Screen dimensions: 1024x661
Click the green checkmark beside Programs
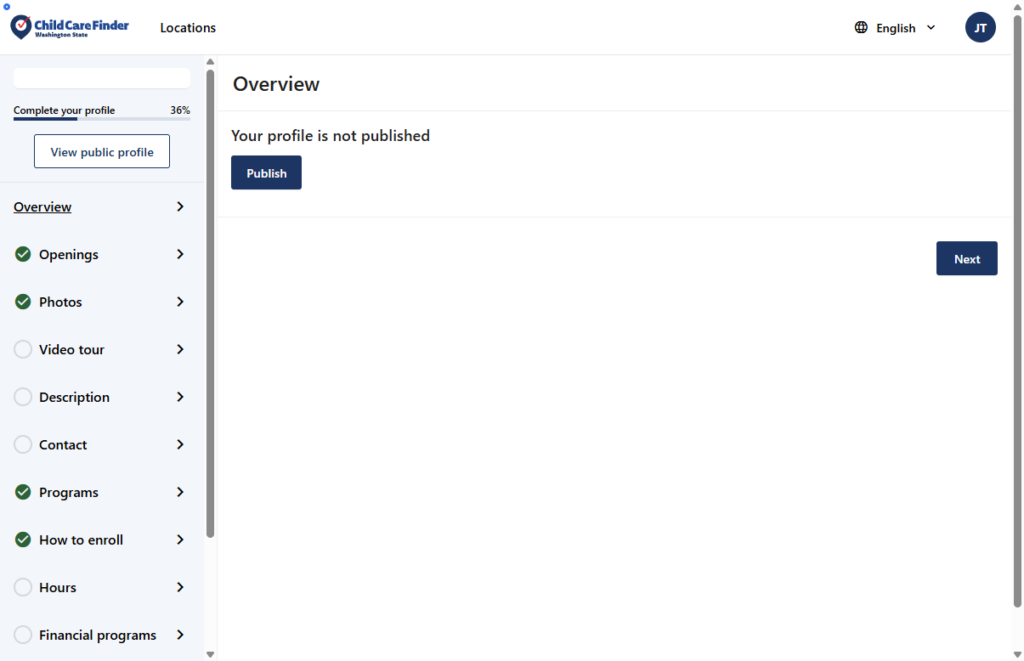23,492
